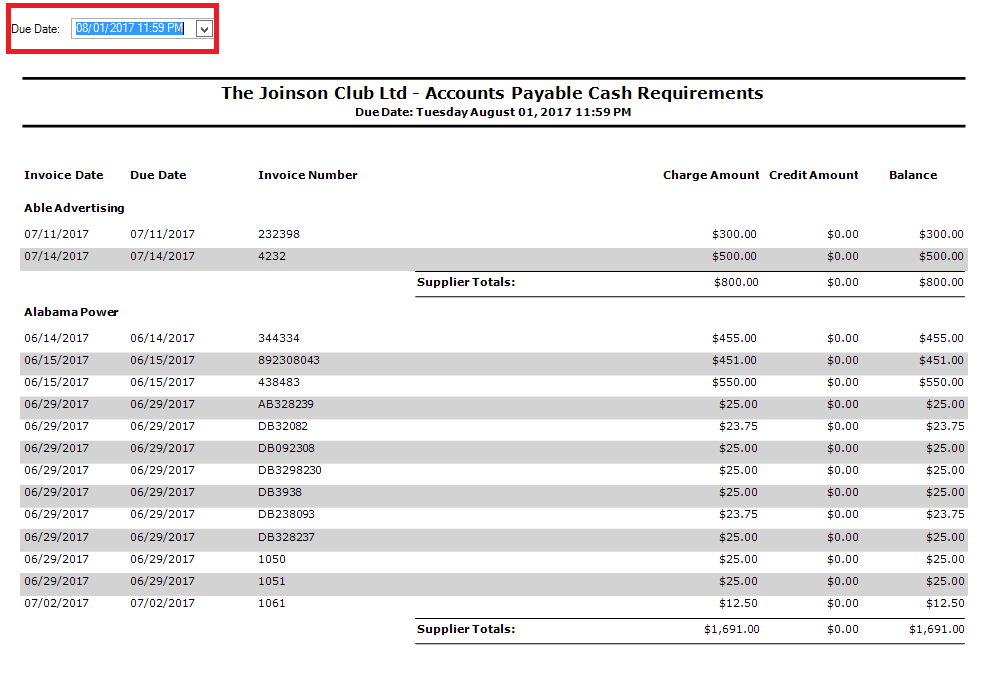The image size is (992, 700).
Task: Click the Credit Amount column header
Action: (813, 175)
